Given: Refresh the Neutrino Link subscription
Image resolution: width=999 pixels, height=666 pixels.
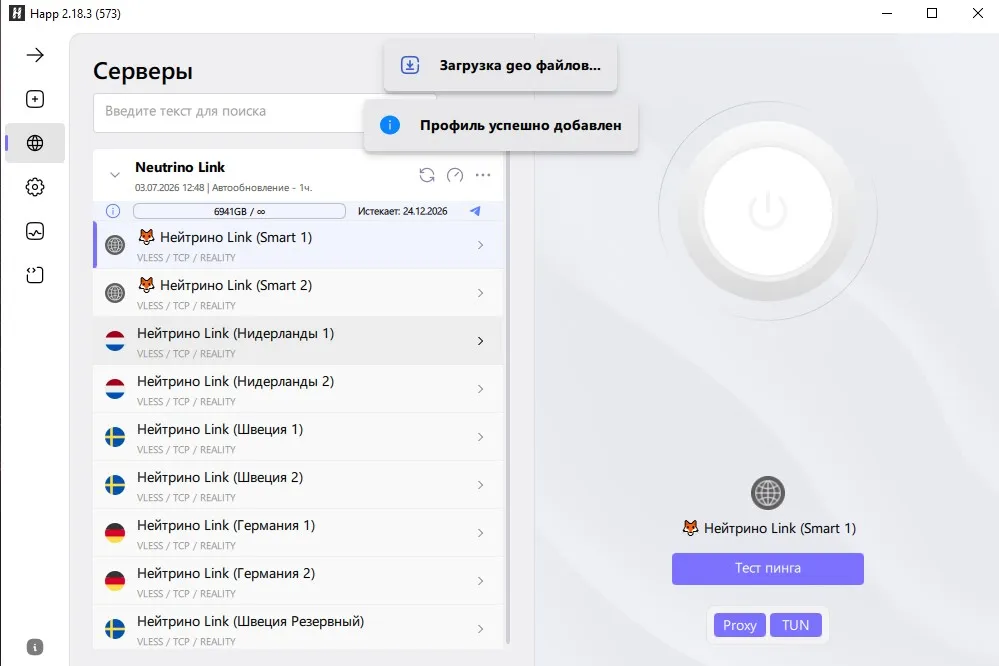Looking at the screenshot, I should click(427, 175).
